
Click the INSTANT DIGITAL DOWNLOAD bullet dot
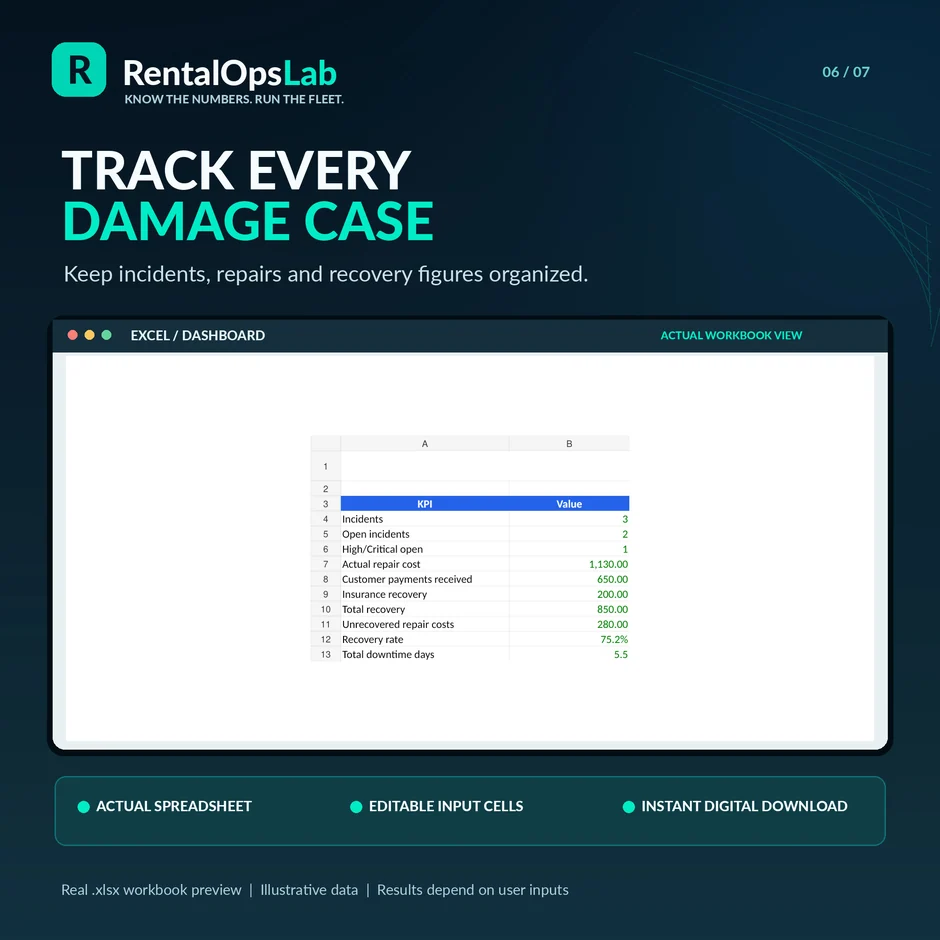click(x=629, y=807)
